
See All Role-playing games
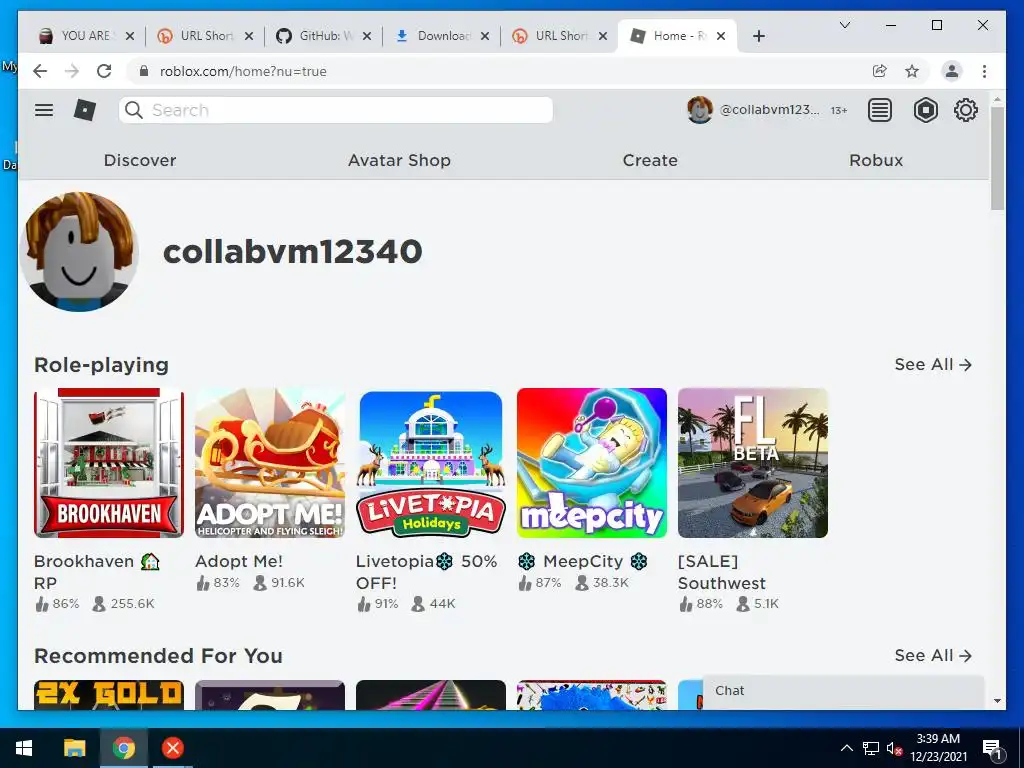point(933,364)
